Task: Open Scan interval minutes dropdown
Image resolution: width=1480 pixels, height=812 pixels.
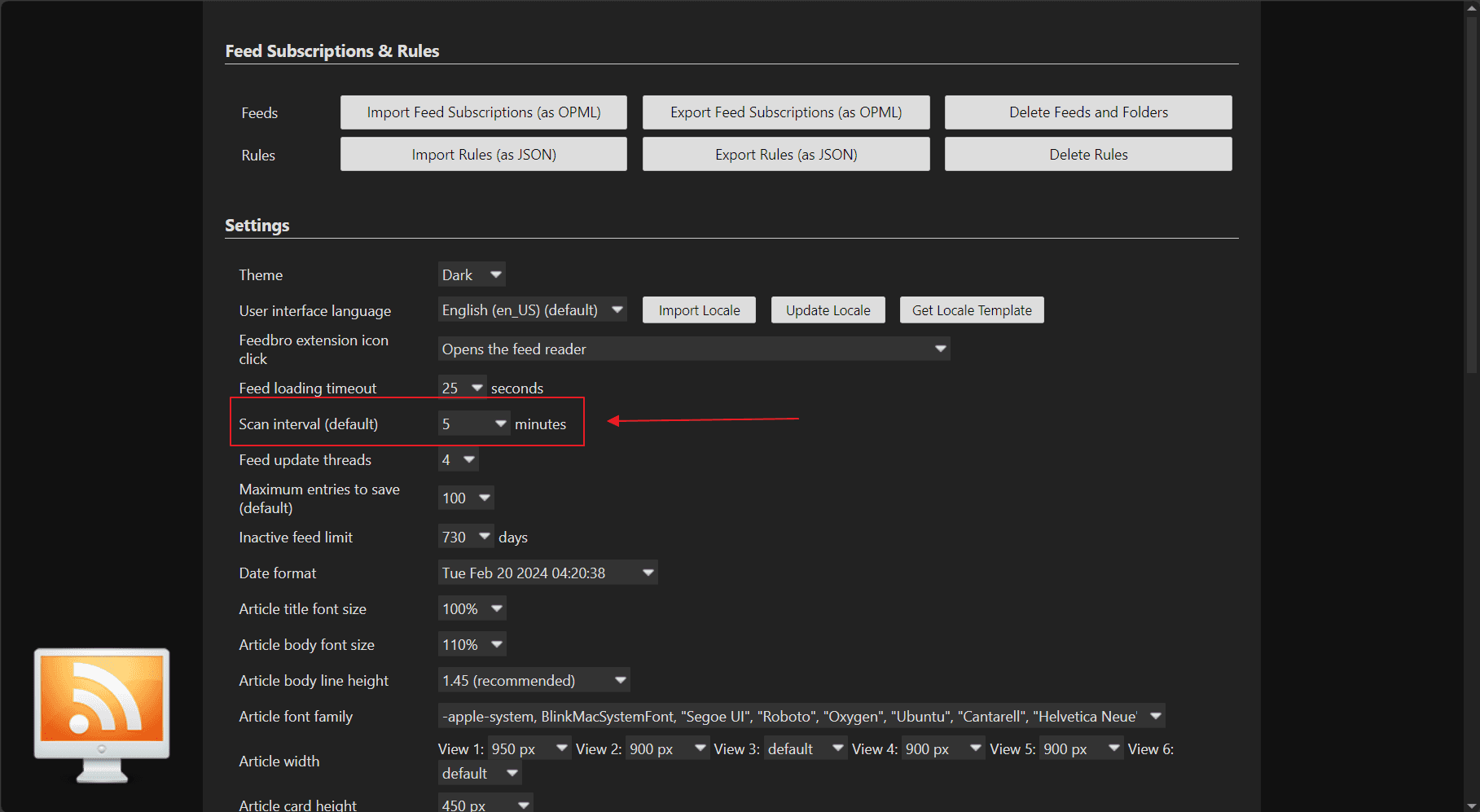Action: point(474,424)
